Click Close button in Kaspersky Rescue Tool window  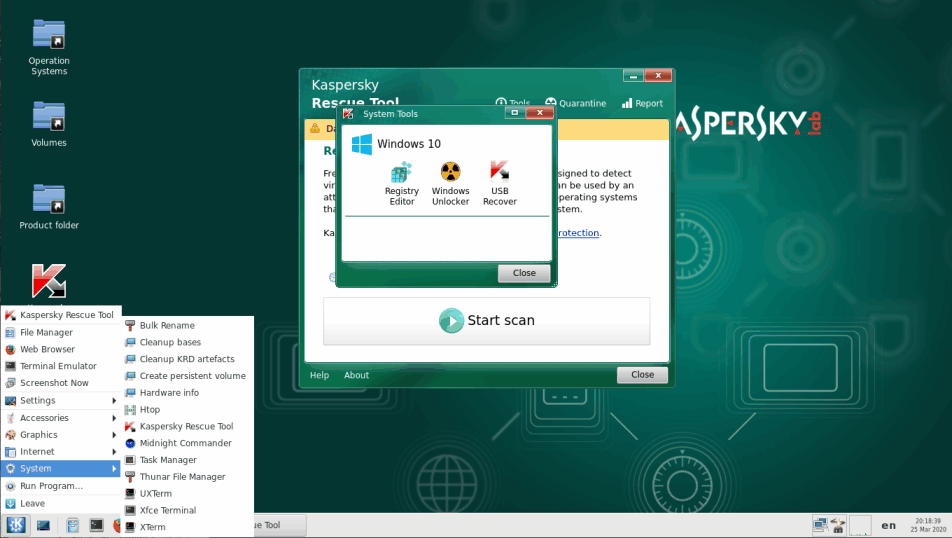tap(642, 375)
